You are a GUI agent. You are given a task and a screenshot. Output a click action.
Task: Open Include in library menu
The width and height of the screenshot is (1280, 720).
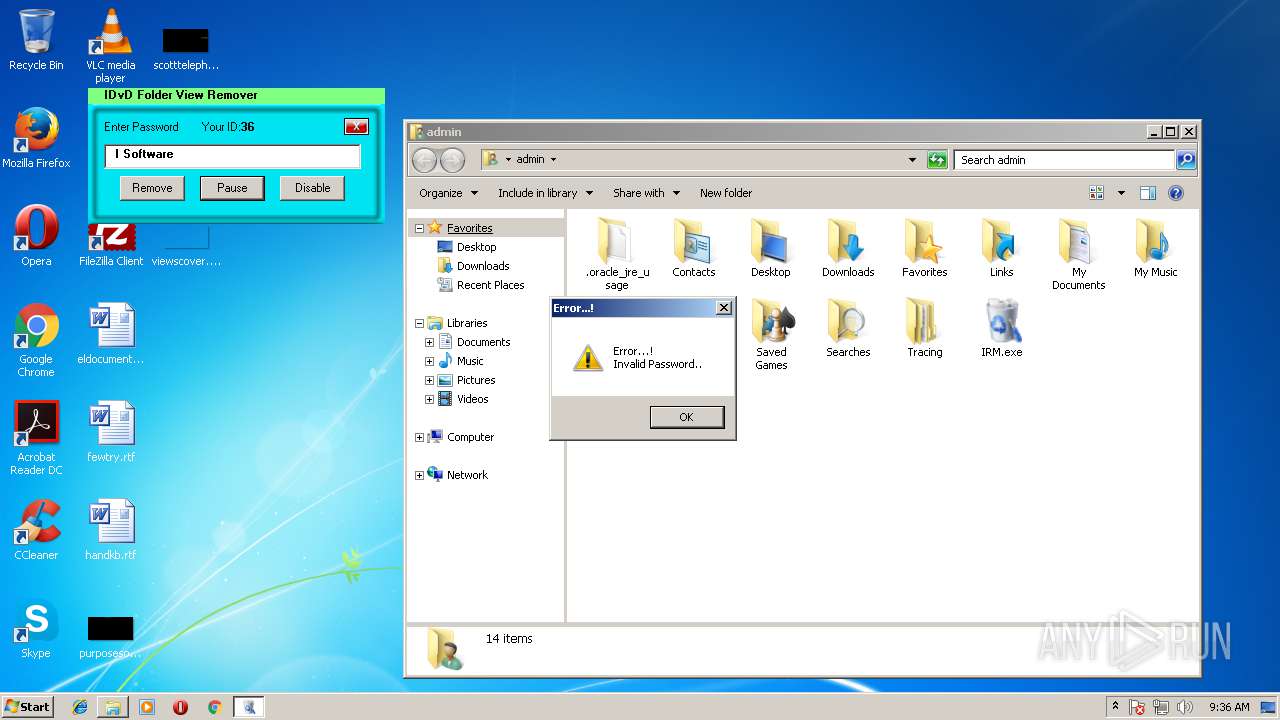(545, 193)
